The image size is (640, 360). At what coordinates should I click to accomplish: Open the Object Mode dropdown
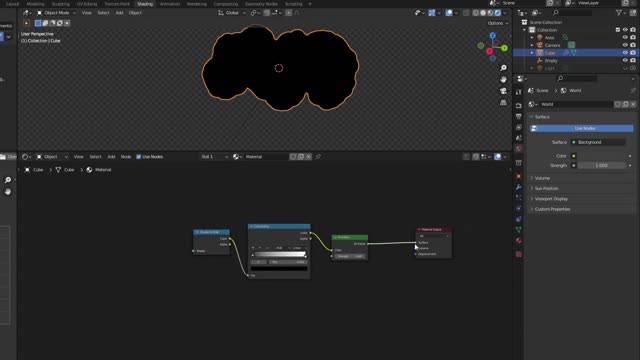click(x=56, y=13)
